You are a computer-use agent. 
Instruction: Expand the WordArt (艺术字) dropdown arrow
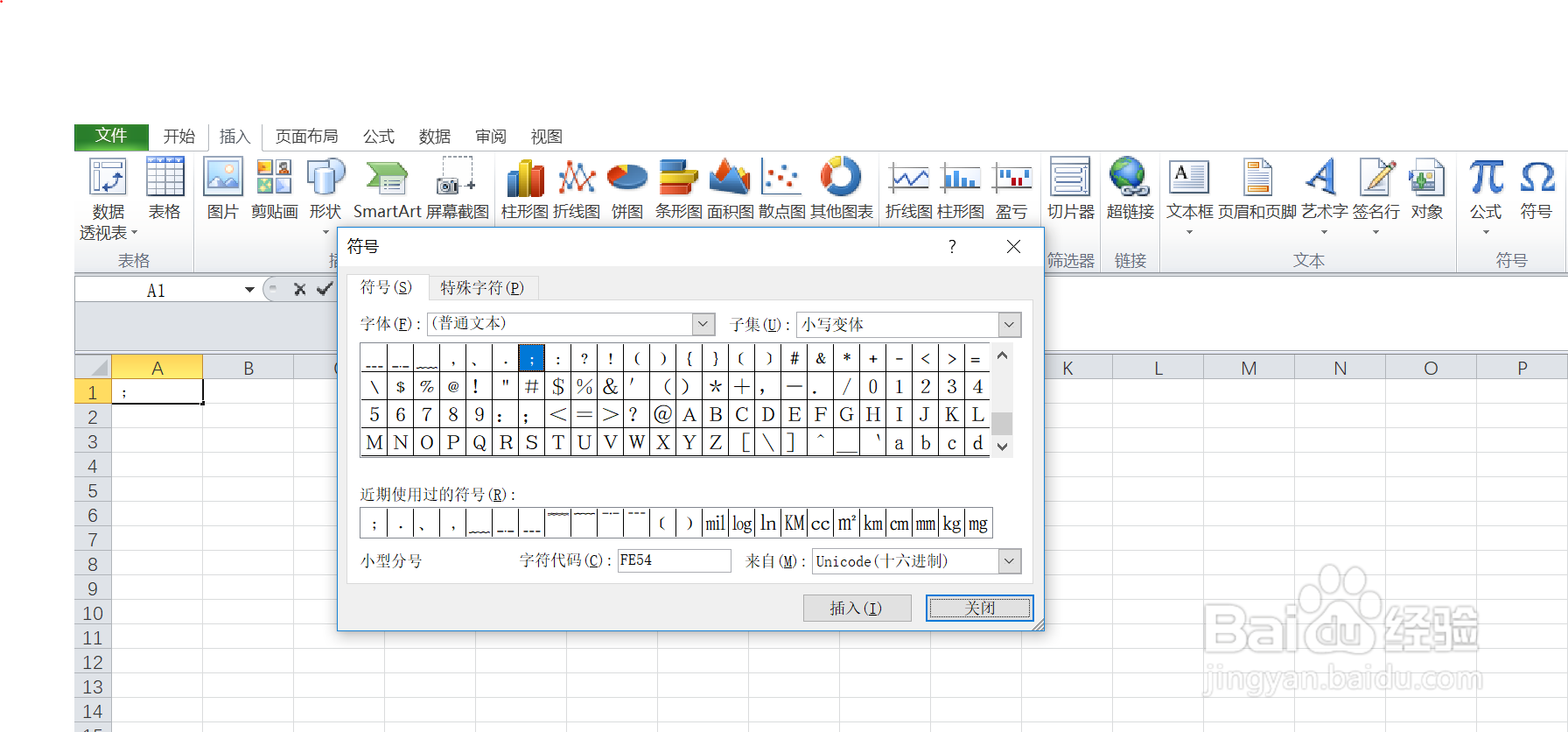click(x=1324, y=233)
